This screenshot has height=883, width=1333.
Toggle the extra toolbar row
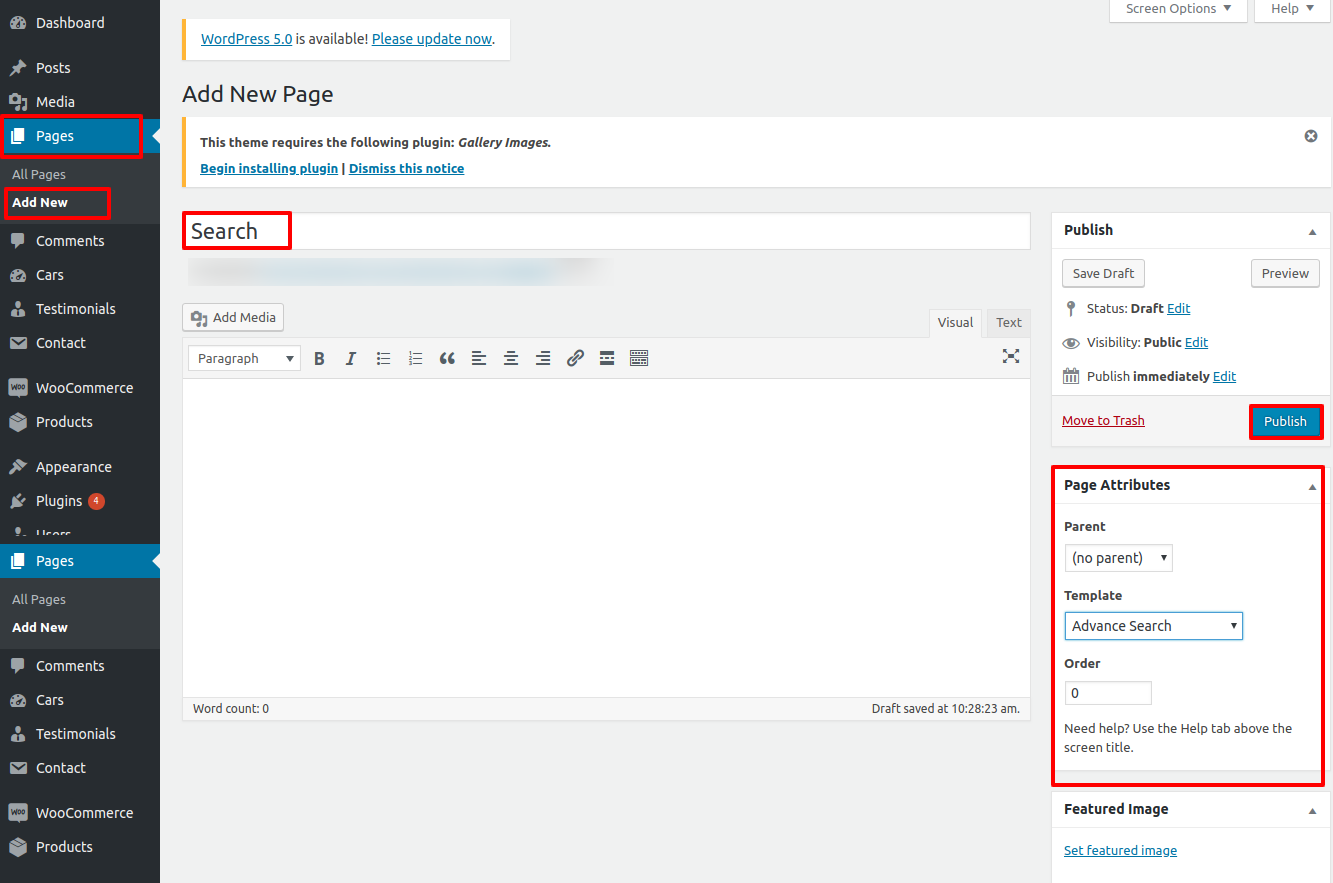(x=639, y=358)
